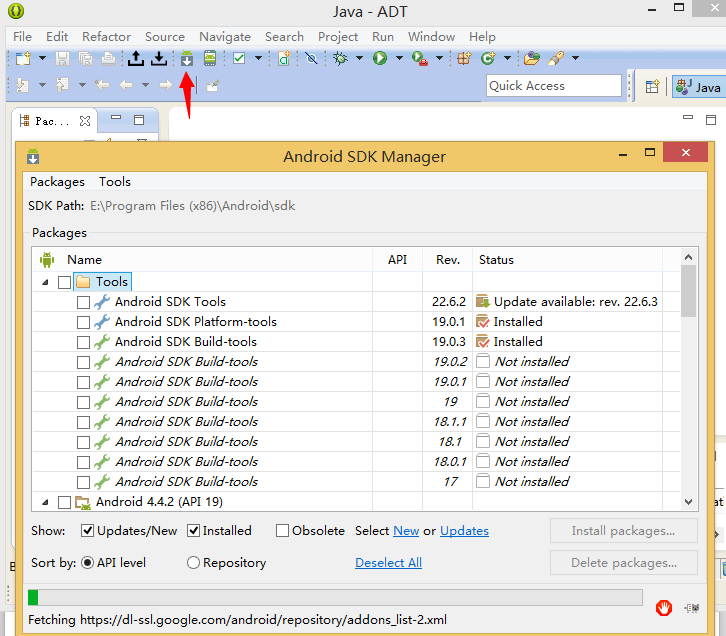The width and height of the screenshot is (726, 636).
Task: Open the External Tools dropdown arrow
Action: [x=439, y=58]
